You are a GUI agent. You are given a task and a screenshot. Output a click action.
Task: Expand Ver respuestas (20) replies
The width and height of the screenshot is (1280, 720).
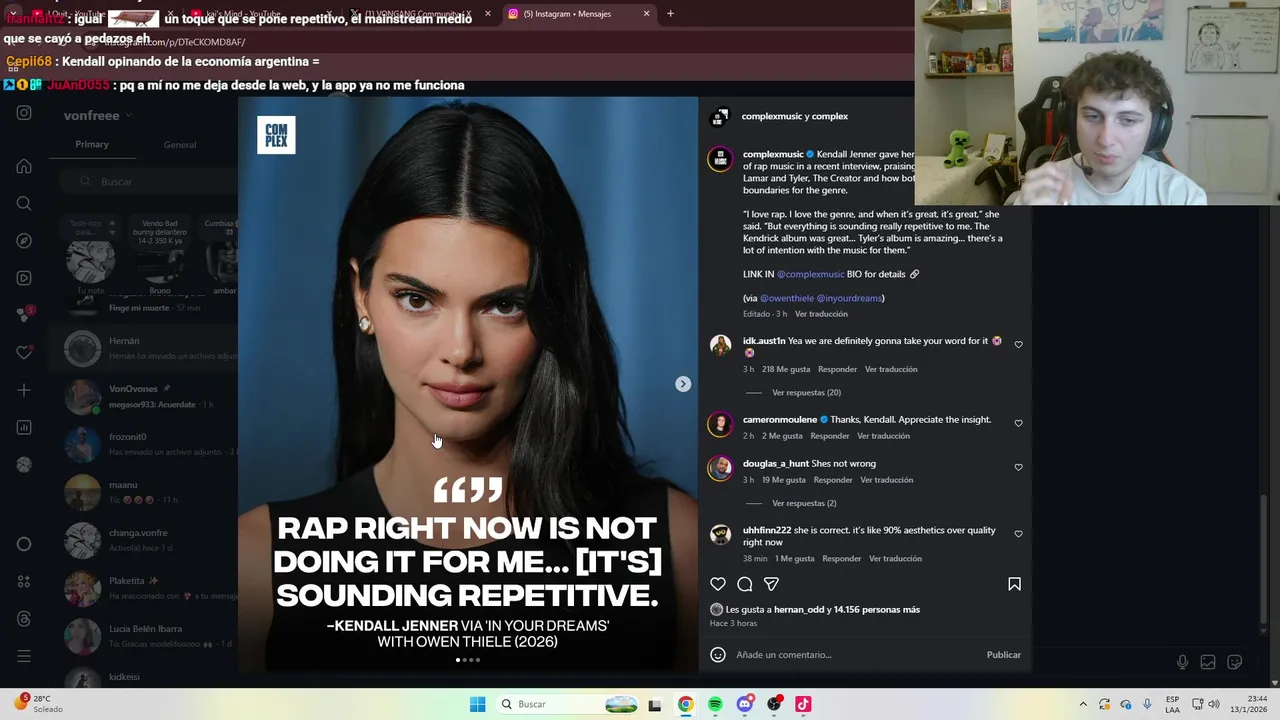pyautogui.click(x=806, y=393)
